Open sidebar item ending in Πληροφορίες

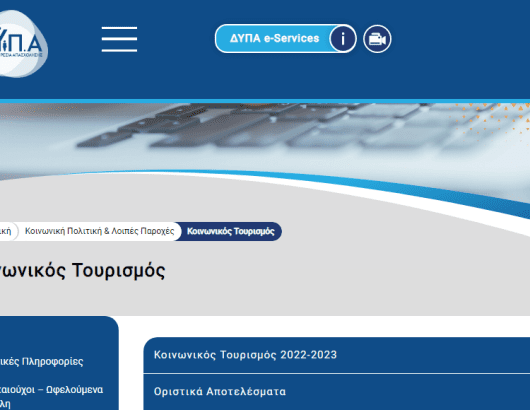(x=42, y=361)
